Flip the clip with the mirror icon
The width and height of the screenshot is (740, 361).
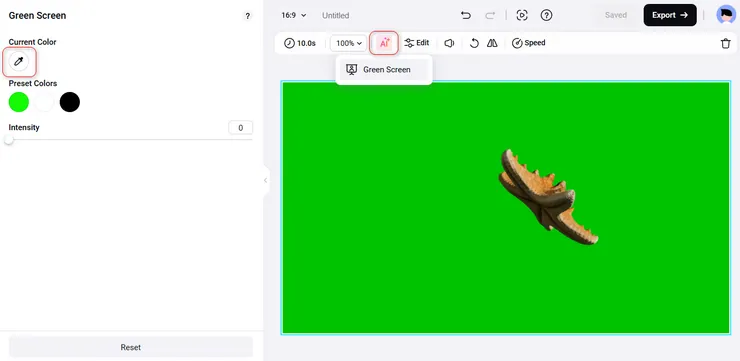(x=492, y=43)
